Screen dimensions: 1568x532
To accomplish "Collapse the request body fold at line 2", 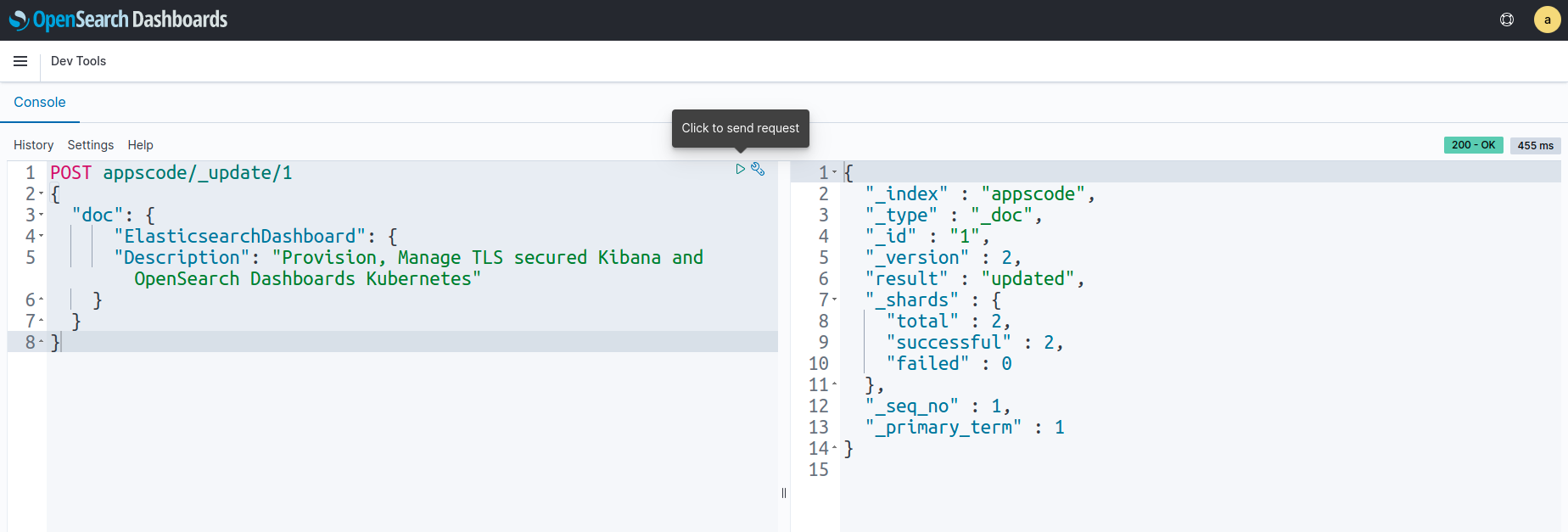I will tap(42, 194).
